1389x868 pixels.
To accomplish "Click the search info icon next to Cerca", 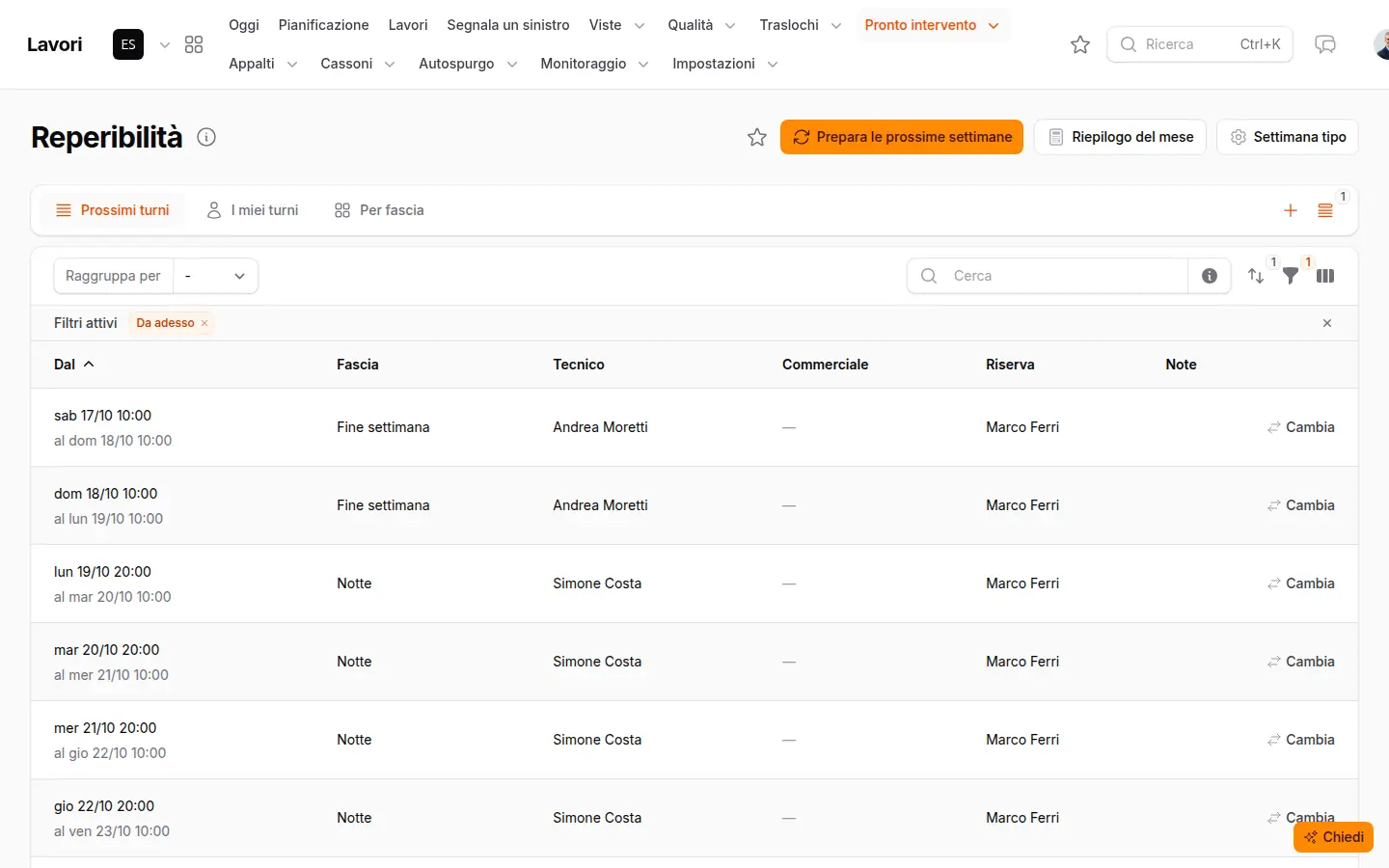I will pos(1210,276).
